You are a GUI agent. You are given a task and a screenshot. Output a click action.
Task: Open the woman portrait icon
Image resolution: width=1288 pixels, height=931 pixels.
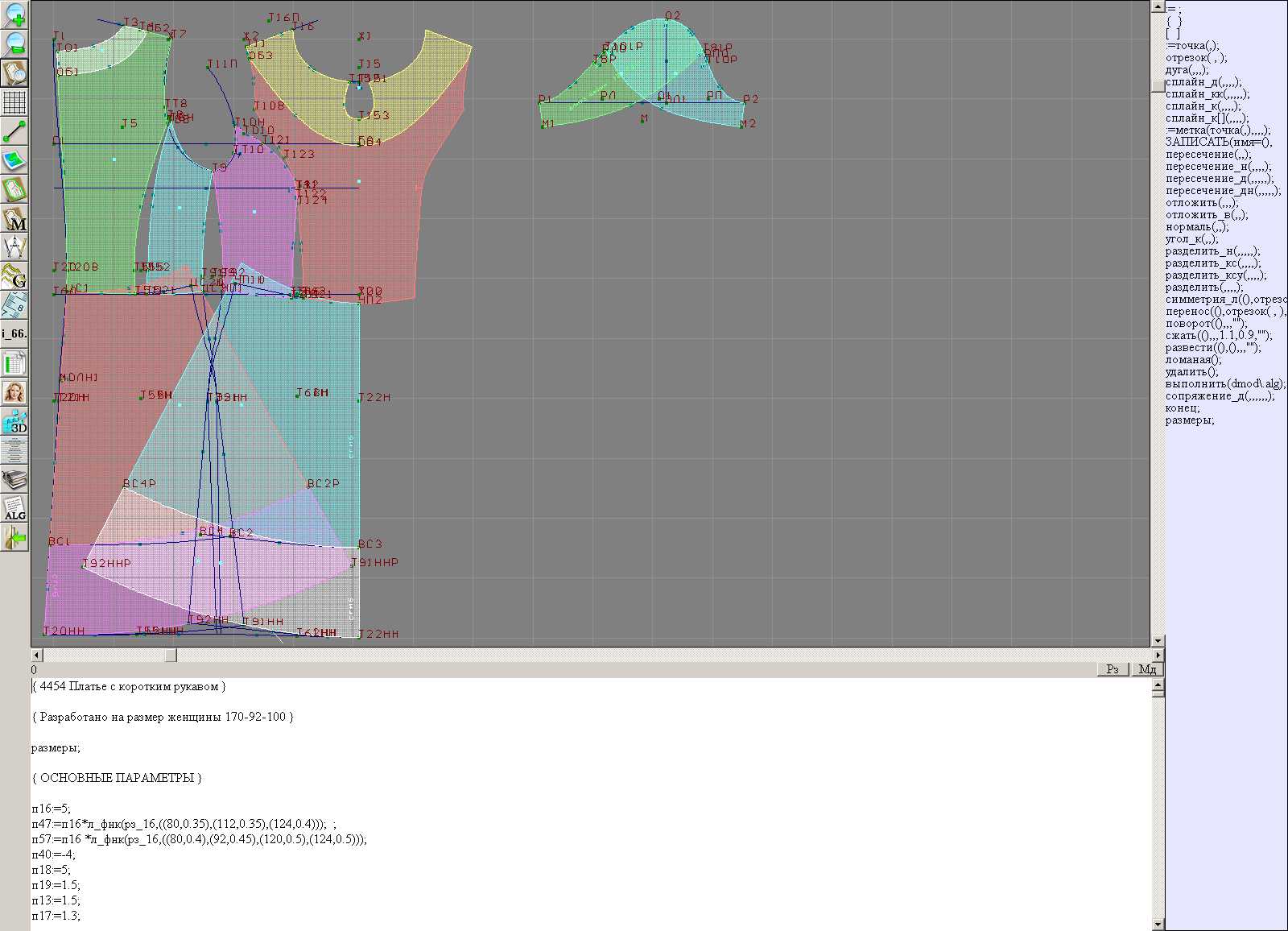tap(14, 393)
